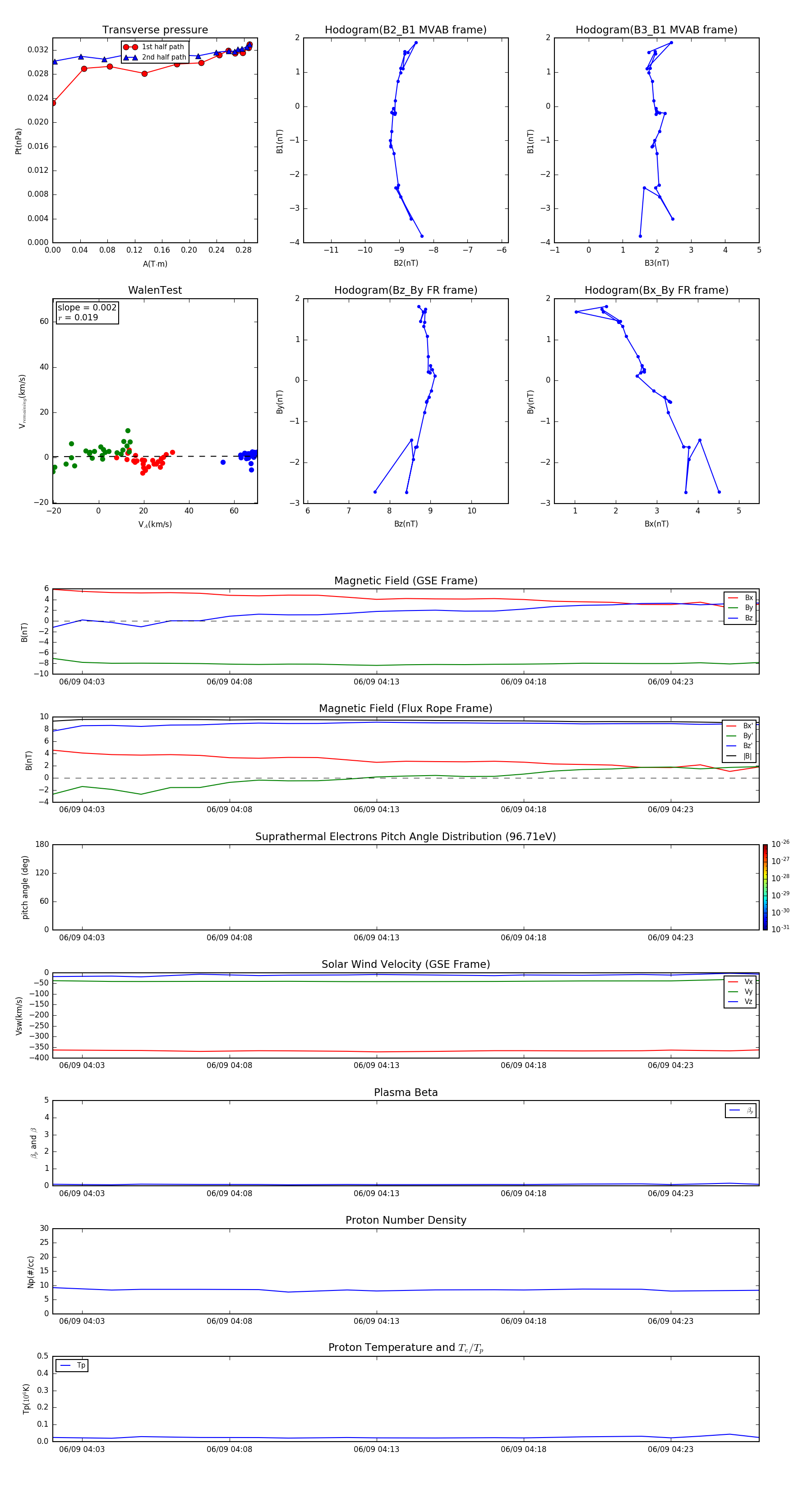Screen dimensions: 812x1489
Task: Click the "Solar Wind Velocity (GSE Frame)" title
Action: [x=406, y=965]
